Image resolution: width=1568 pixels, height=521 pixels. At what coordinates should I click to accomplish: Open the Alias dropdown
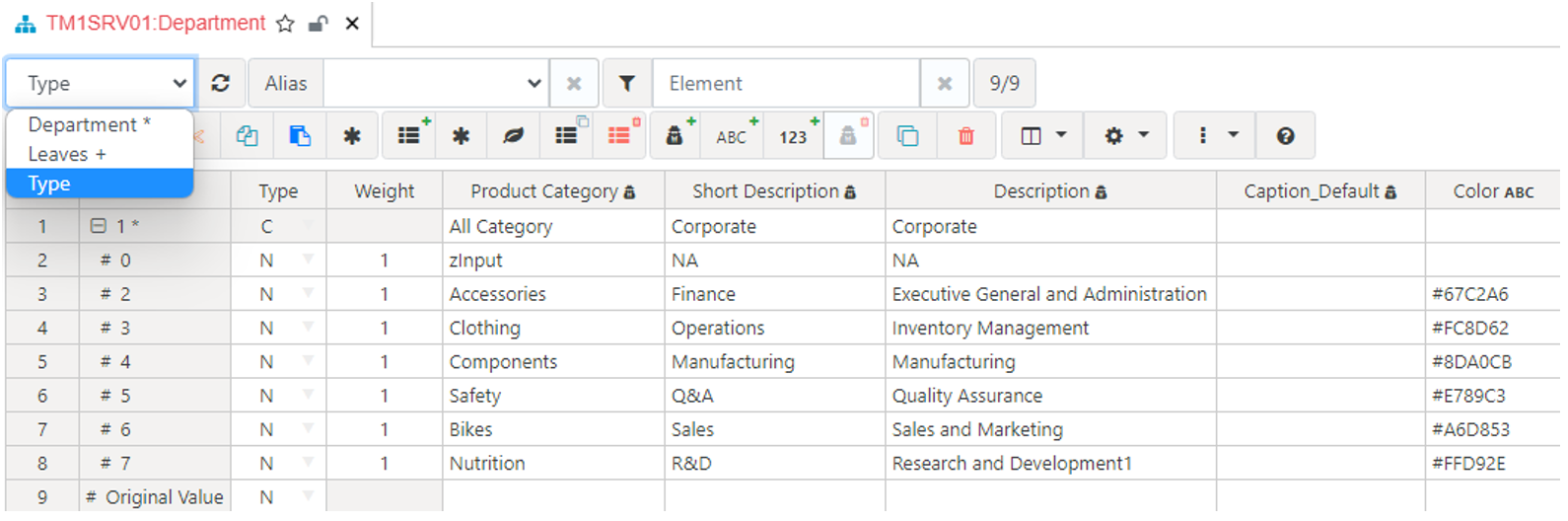coord(436,84)
